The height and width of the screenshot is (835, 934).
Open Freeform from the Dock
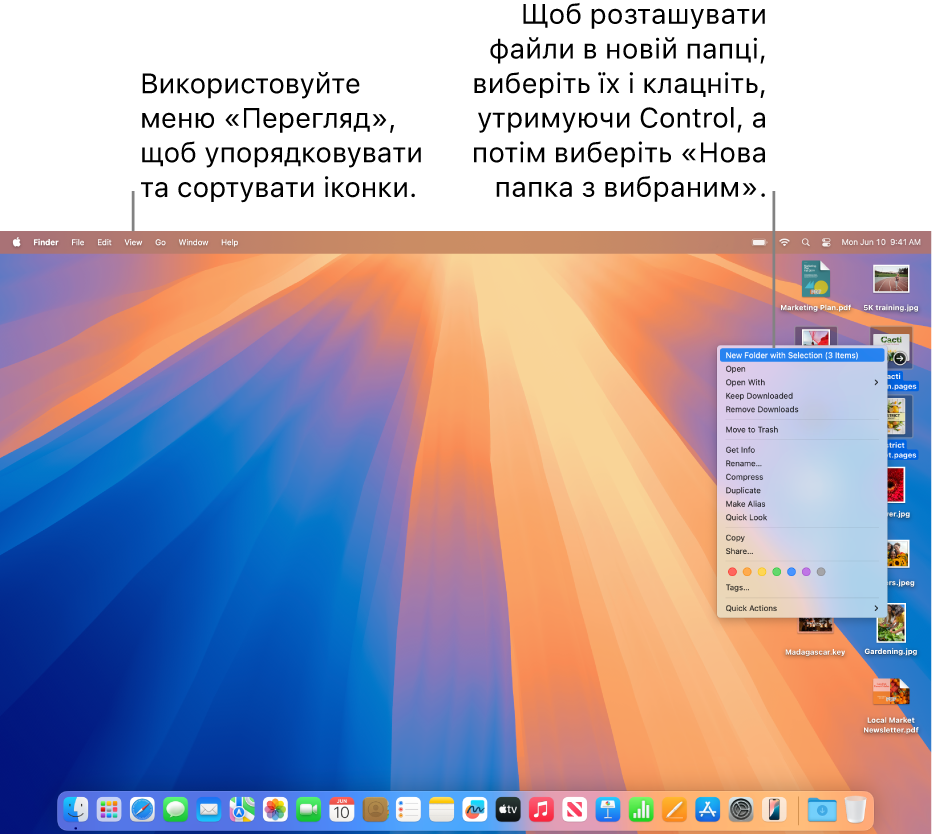pyautogui.click(x=475, y=810)
